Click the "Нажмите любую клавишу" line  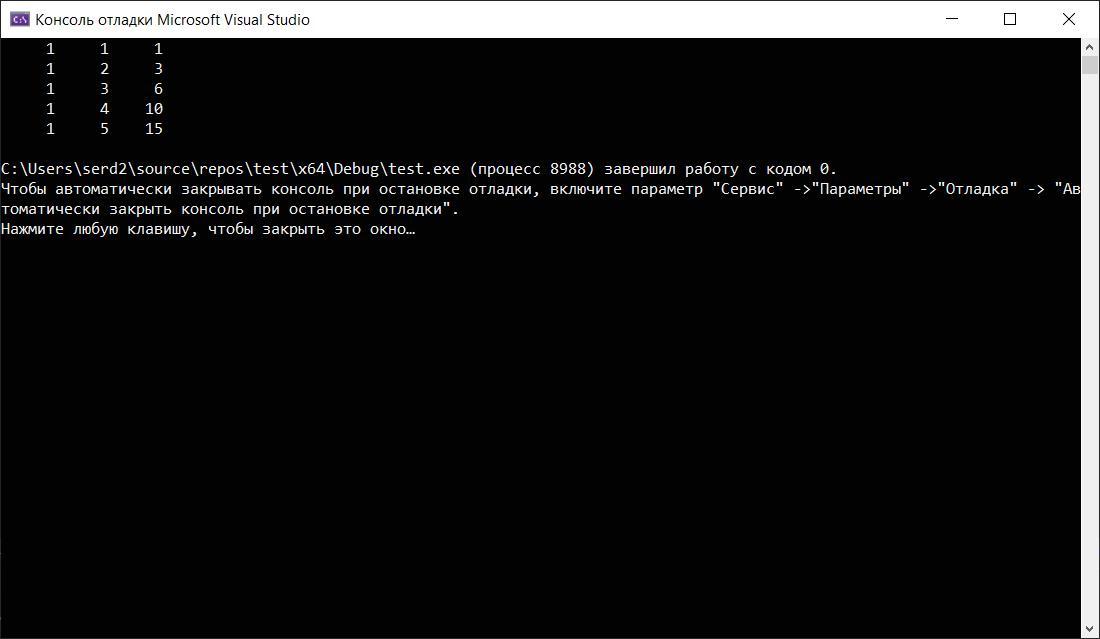208,229
